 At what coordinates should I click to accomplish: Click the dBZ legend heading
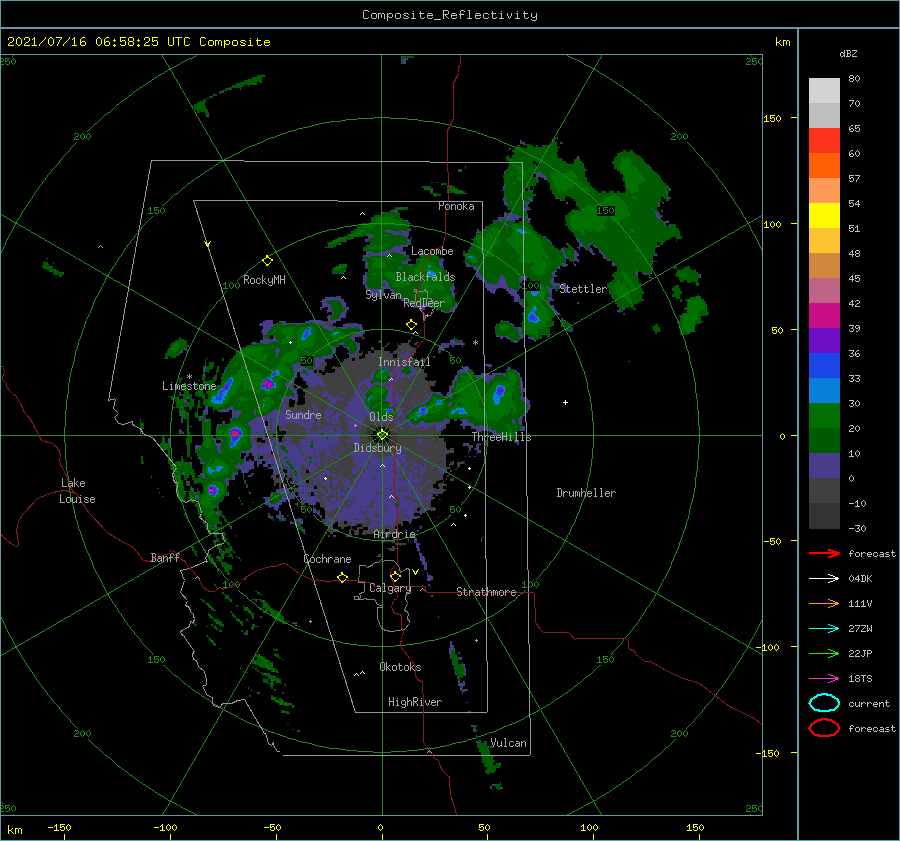[x=848, y=53]
